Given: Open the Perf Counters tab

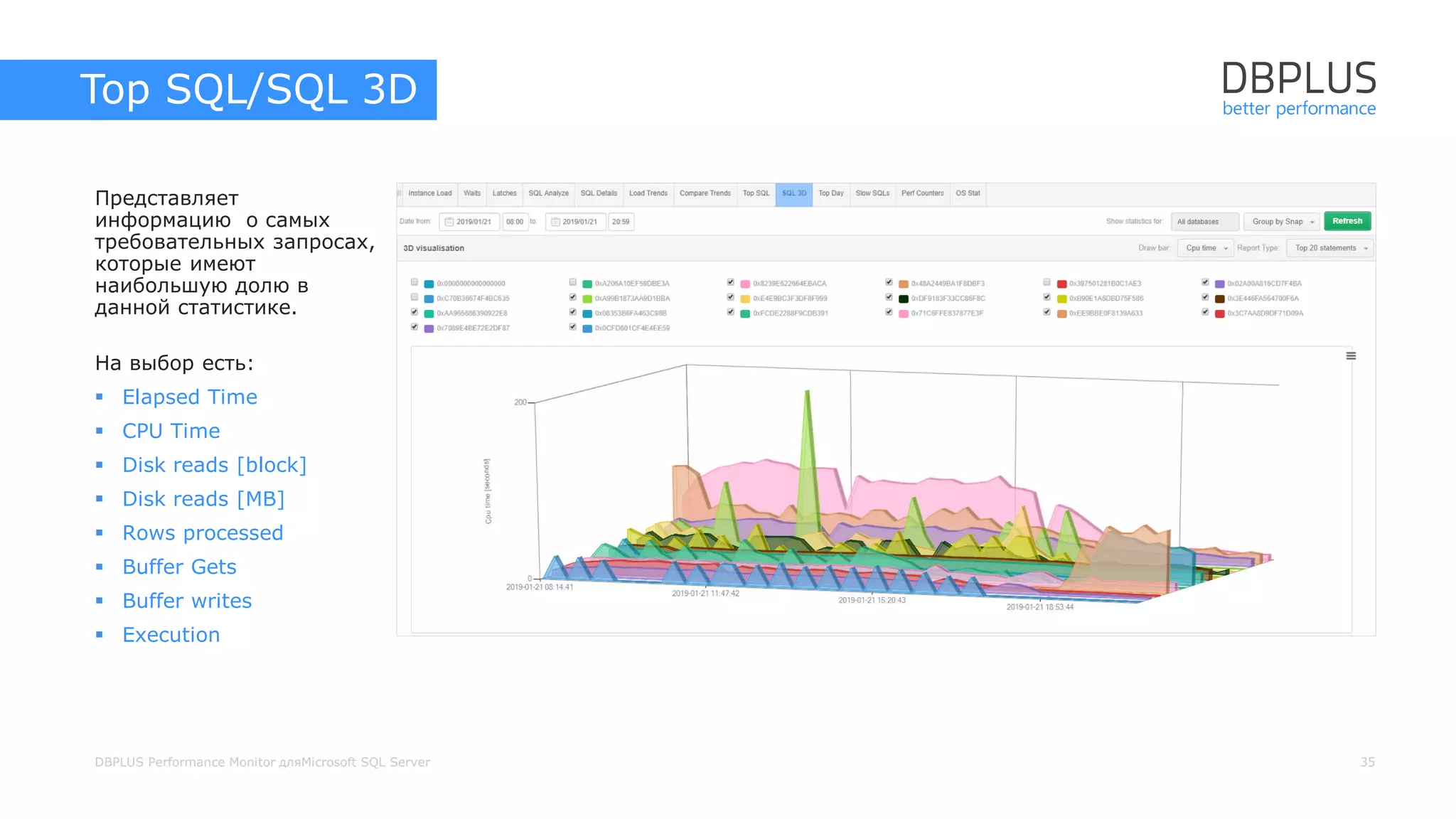Looking at the screenshot, I should [922, 193].
